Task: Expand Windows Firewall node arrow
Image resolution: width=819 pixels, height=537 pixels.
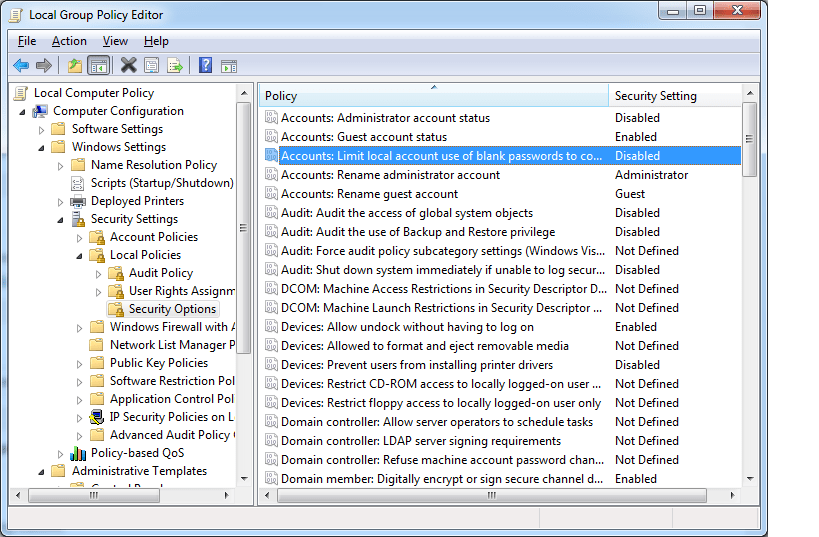Action: point(79,328)
